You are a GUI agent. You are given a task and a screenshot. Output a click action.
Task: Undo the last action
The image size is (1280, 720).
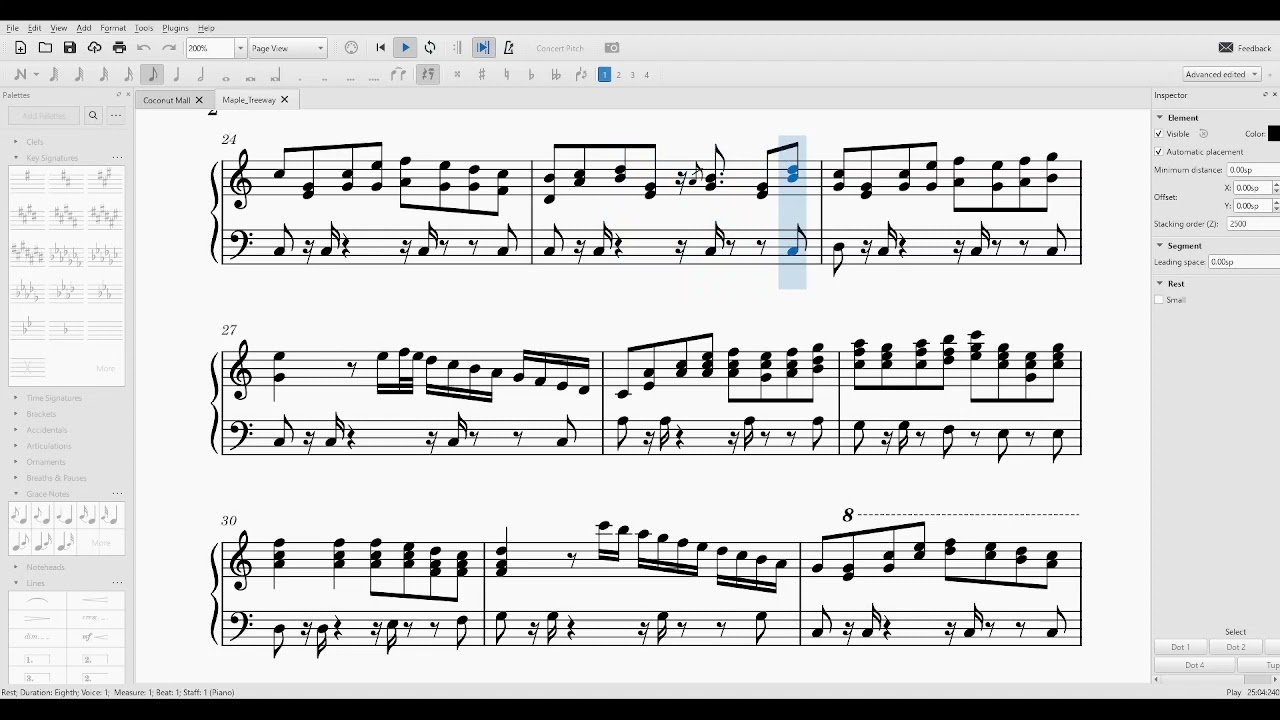point(144,48)
